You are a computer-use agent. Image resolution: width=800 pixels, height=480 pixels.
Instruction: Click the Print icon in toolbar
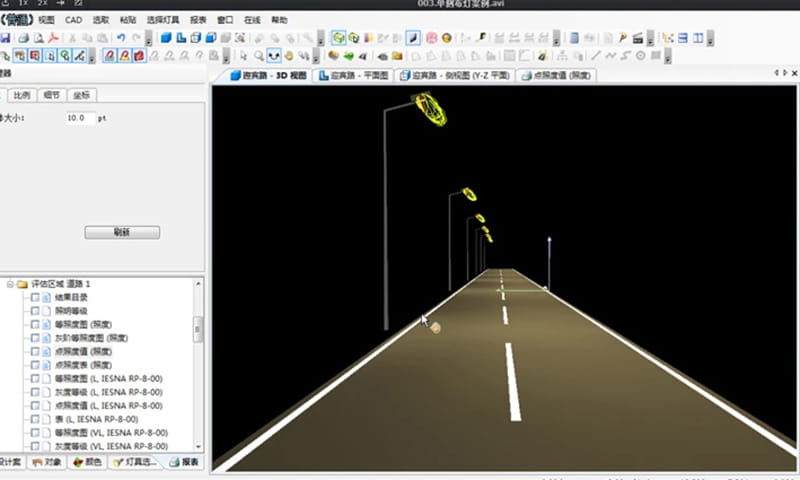23,38
